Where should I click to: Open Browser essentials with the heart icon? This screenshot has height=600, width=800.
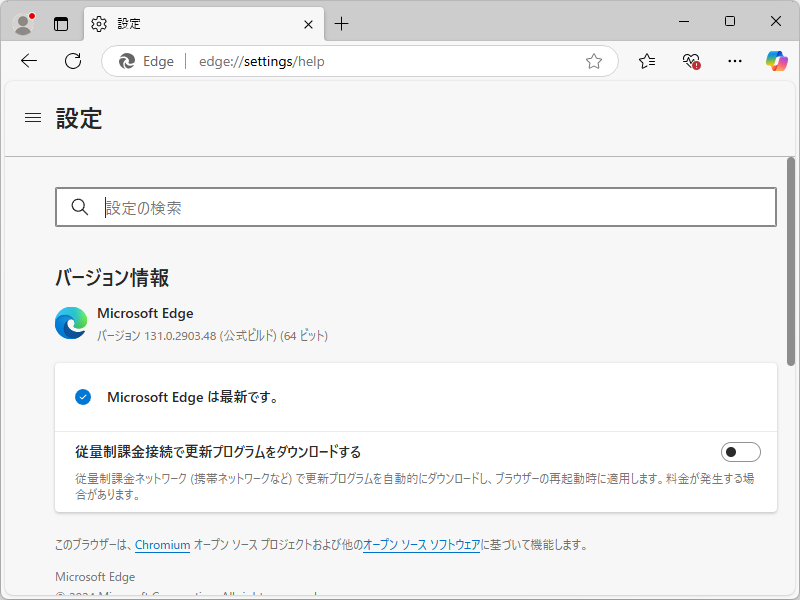pos(690,61)
